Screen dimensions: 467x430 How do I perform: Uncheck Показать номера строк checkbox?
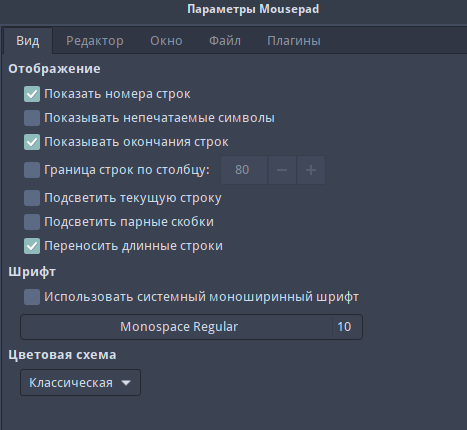click(32, 94)
